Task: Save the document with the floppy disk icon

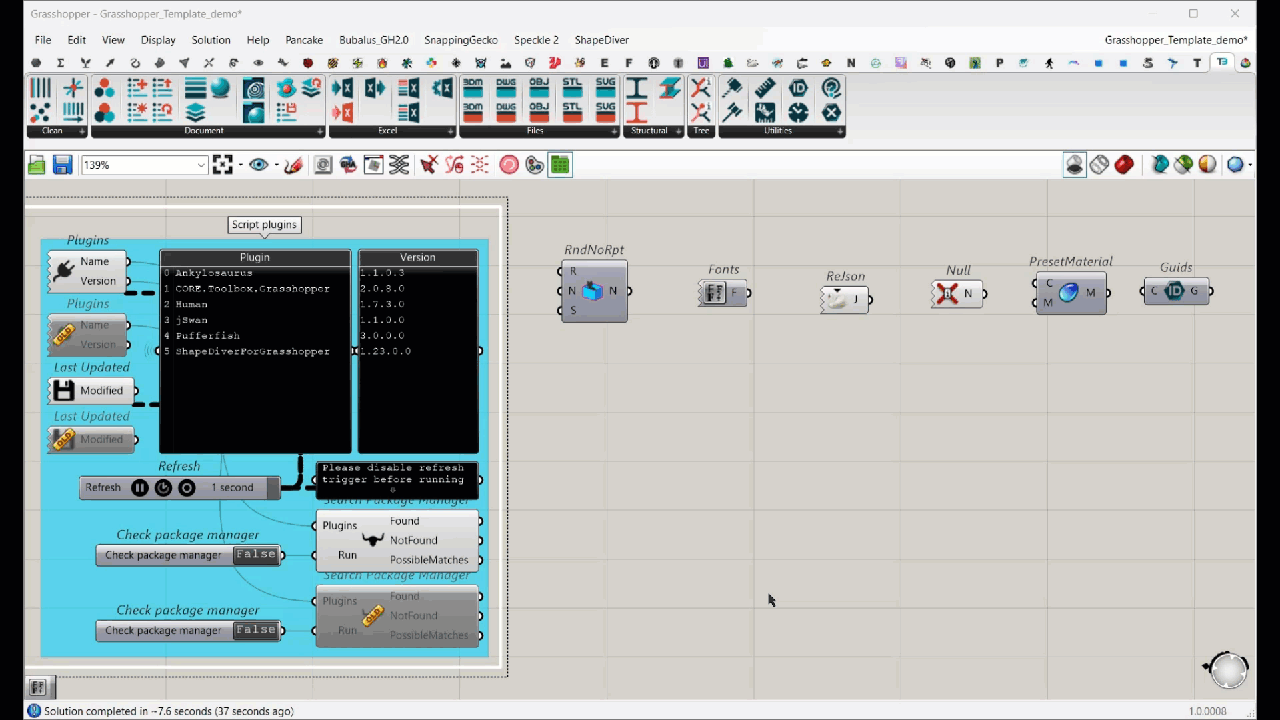Action: click(62, 165)
